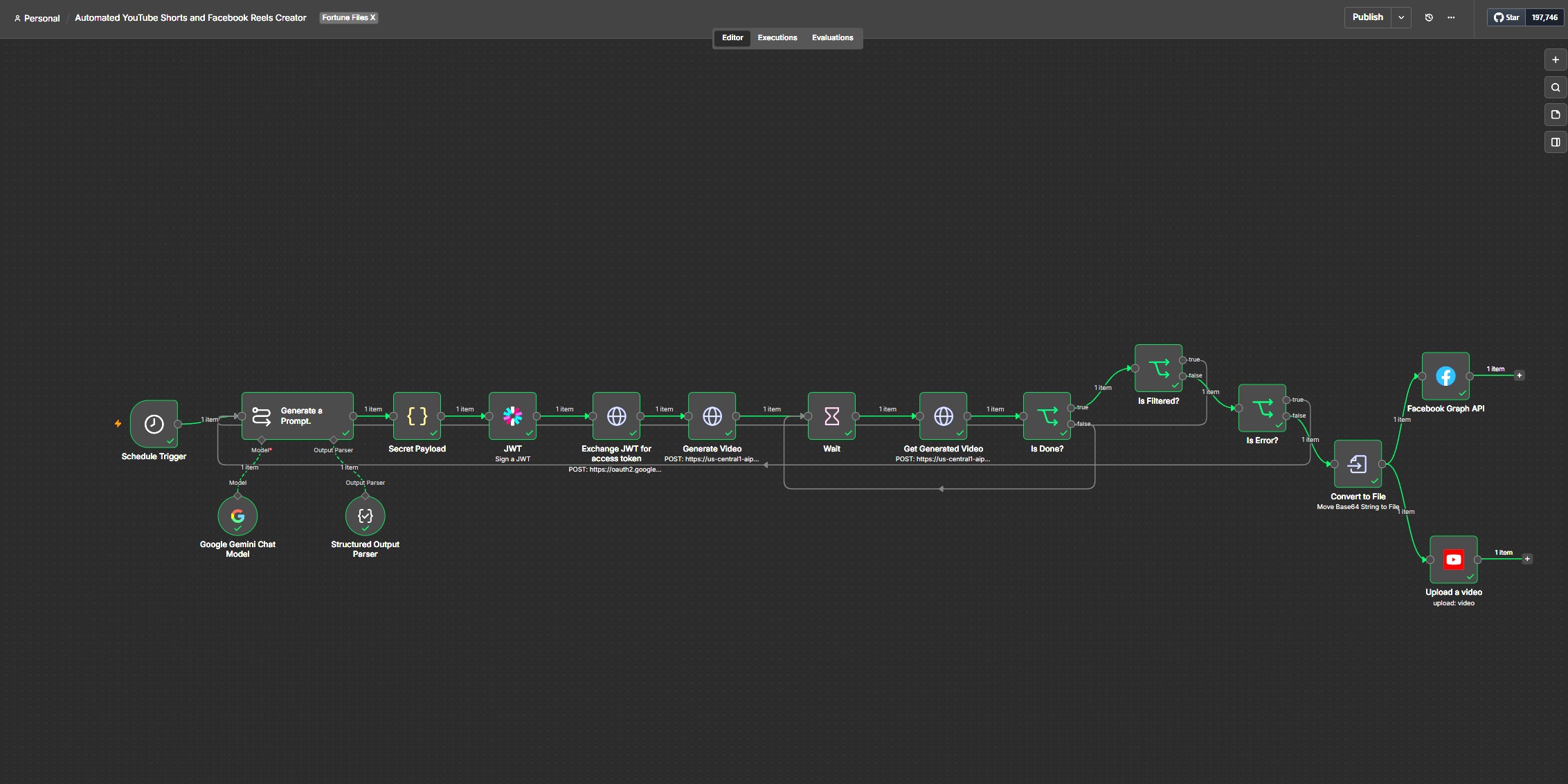
Task: Click the GitHub star count 197,746
Action: (x=1544, y=17)
